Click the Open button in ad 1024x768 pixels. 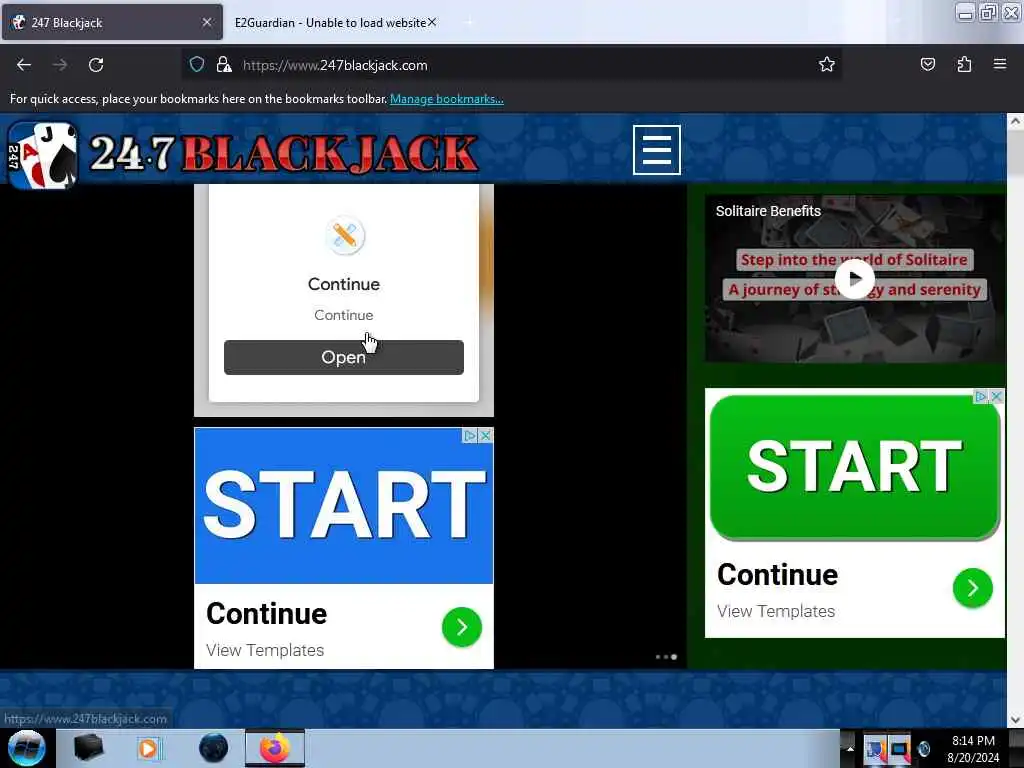(344, 357)
